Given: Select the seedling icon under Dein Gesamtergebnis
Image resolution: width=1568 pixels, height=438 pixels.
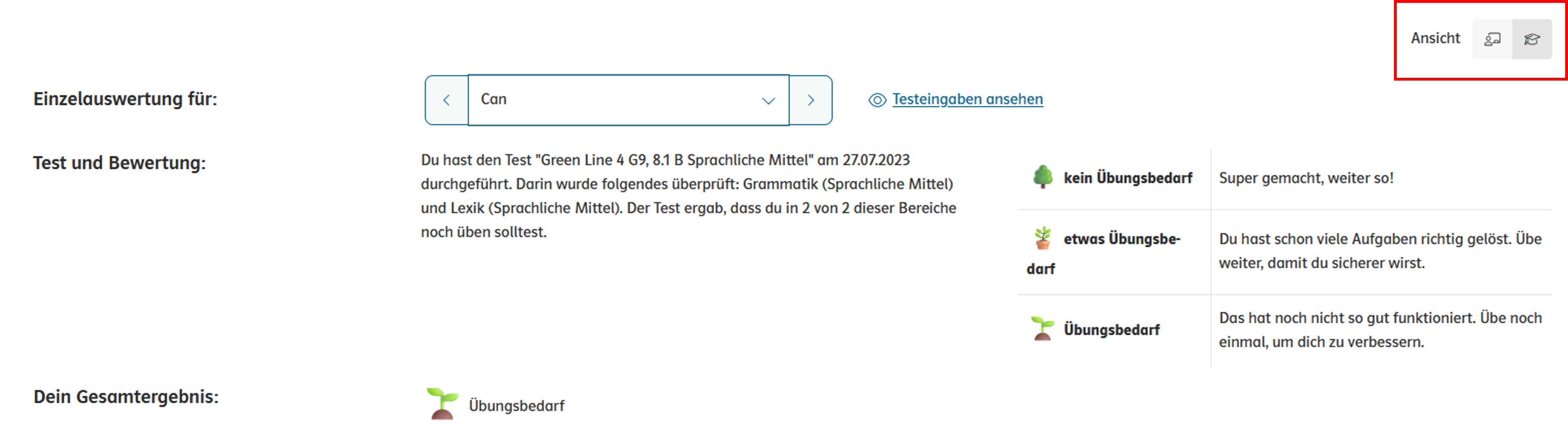Looking at the screenshot, I should [x=442, y=403].
